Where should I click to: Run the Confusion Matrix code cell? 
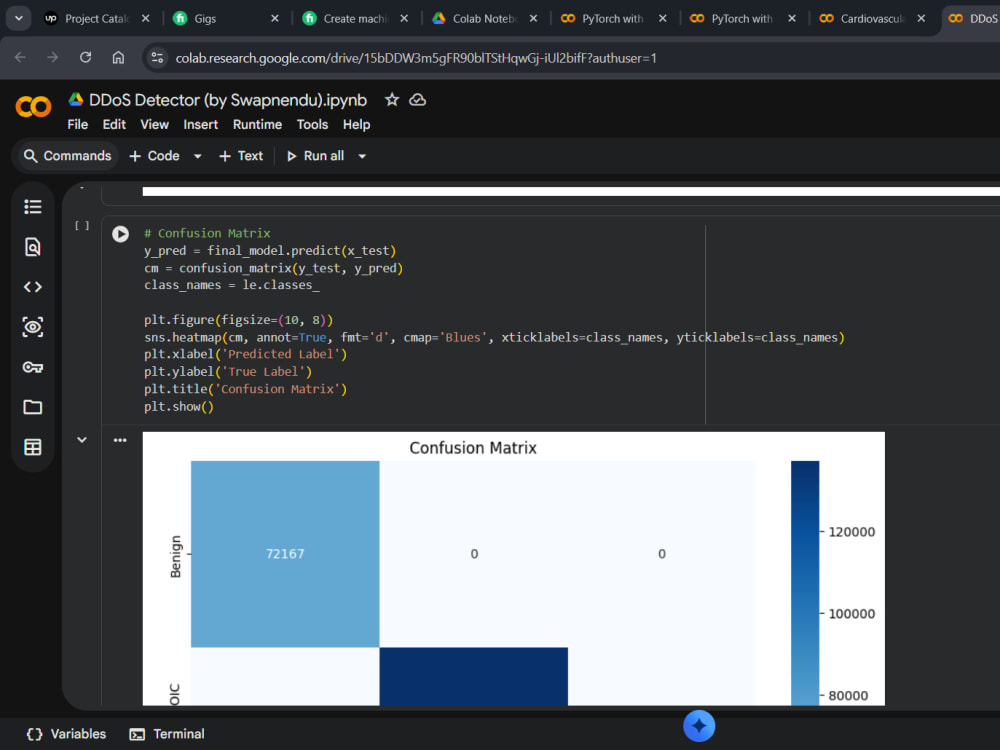coord(121,234)
